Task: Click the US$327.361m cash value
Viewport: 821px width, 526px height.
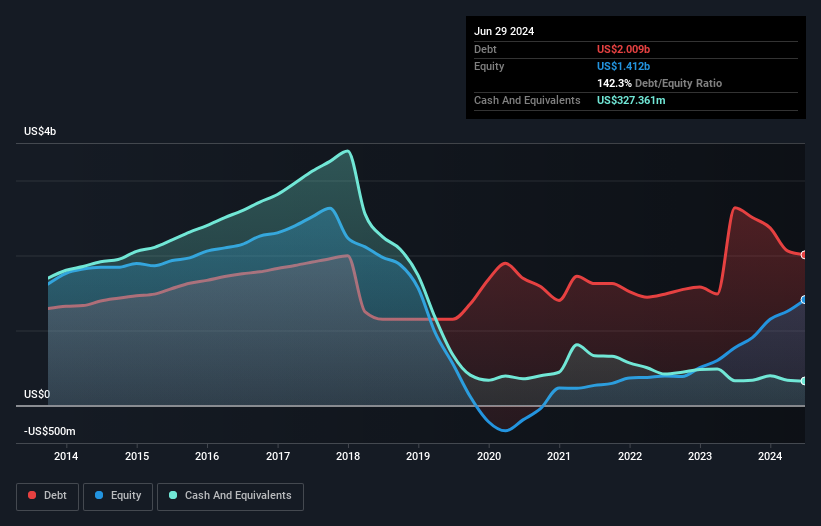Action: click(x=631, y=100)
